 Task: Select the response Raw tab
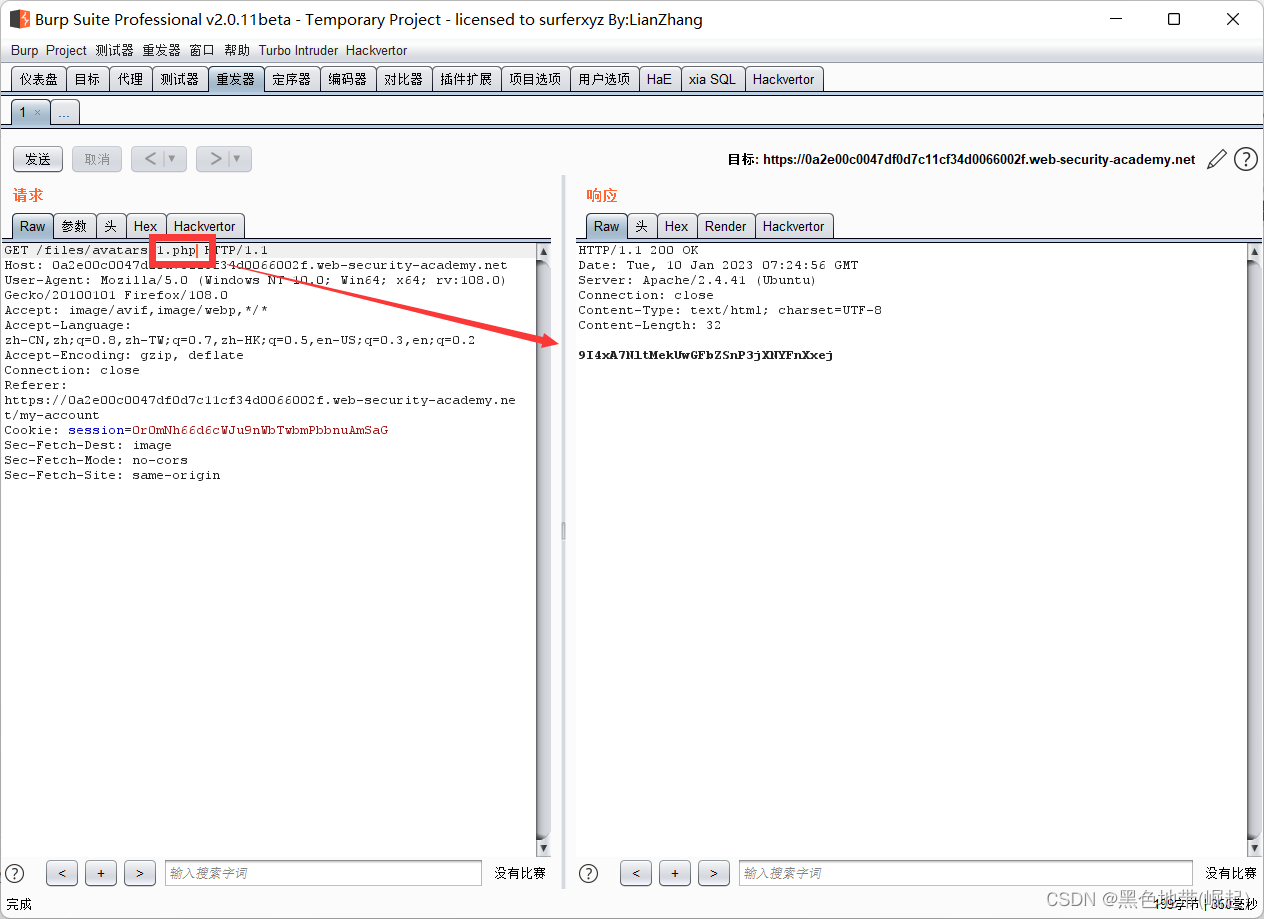pyautogui.click(x=607, y=226)
